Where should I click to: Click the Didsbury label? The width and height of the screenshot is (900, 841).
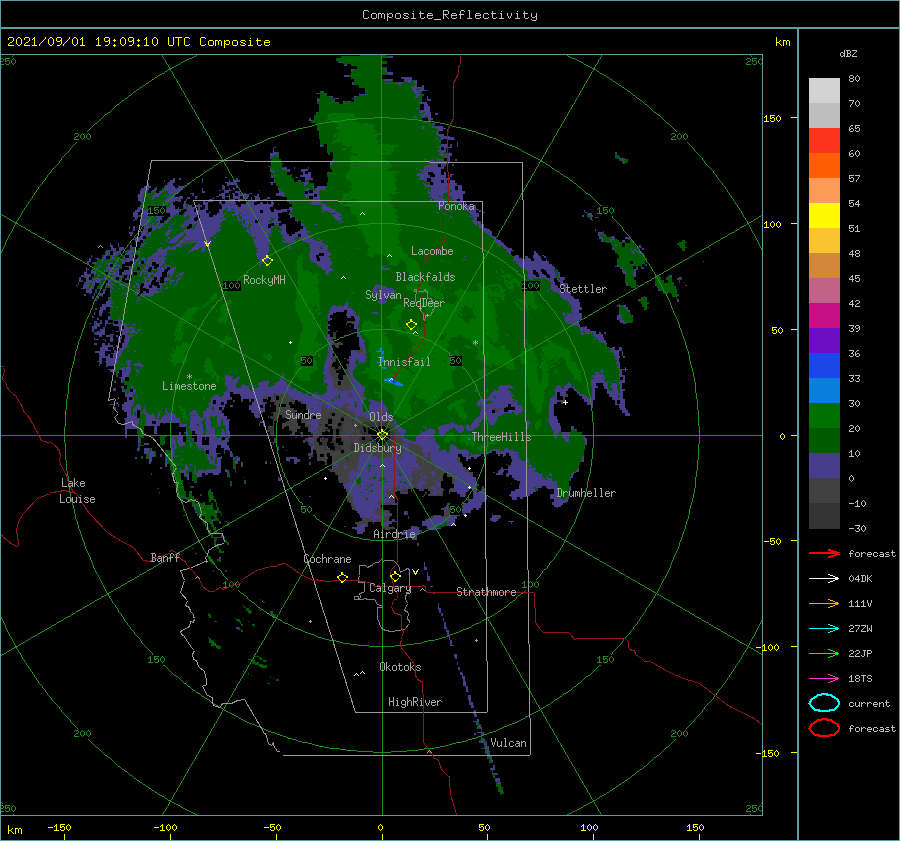click(x=378, y=448)
